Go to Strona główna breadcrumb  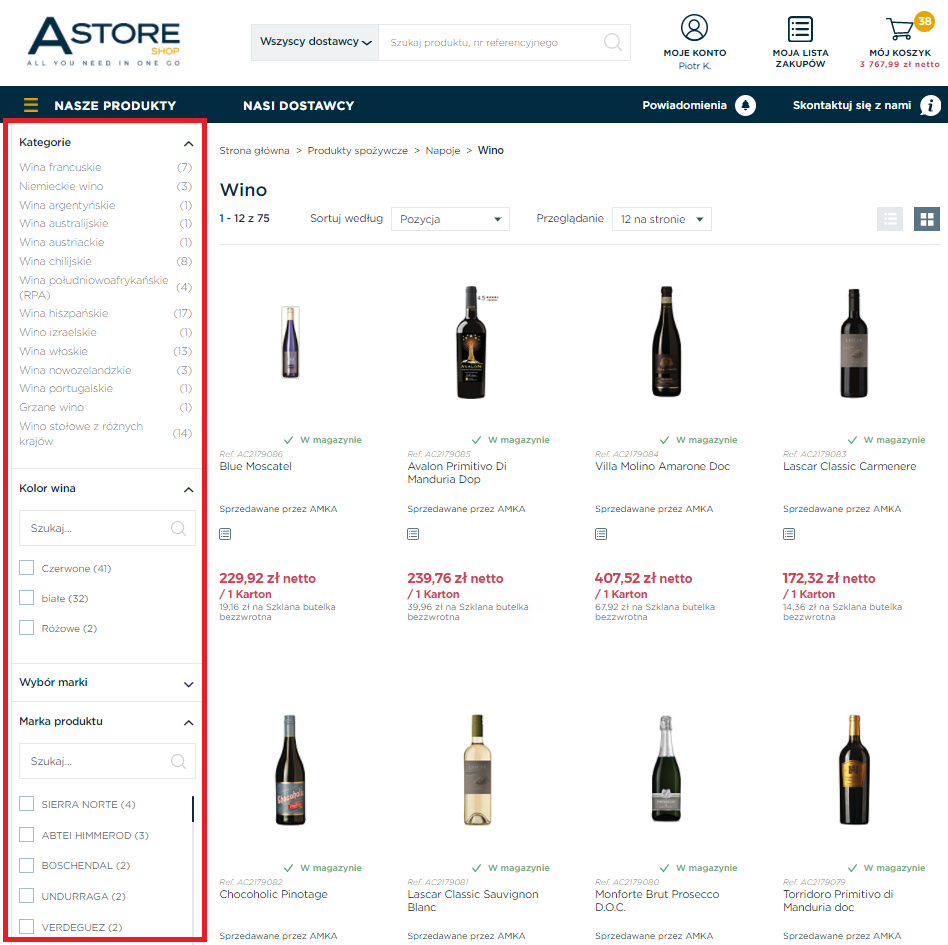pos(255,151)
